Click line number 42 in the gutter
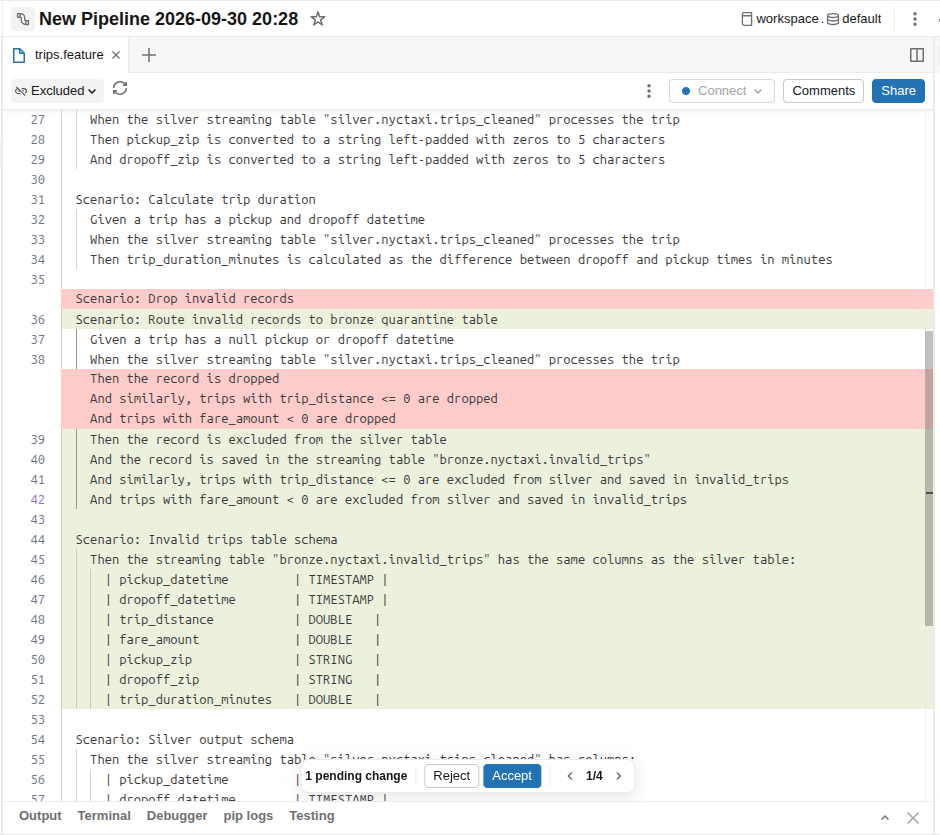 [x=38, y=500]
